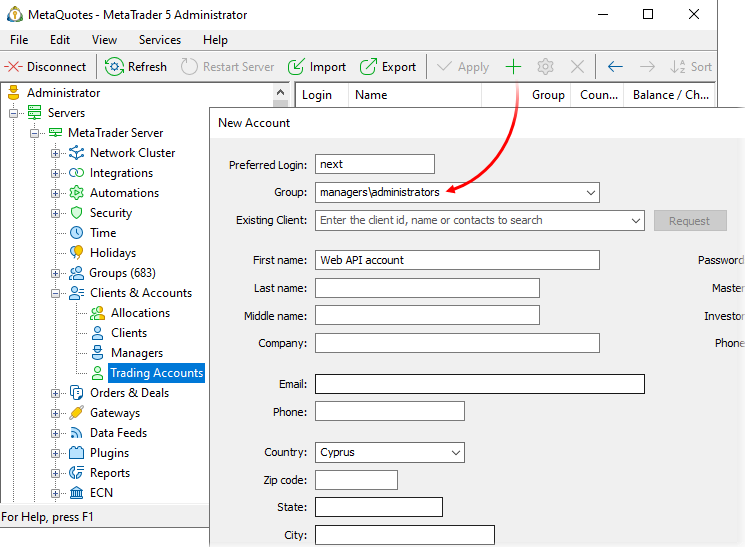Collapse the Clients & Accounts node
Screen dimensions: 745x547
(56, 293)
